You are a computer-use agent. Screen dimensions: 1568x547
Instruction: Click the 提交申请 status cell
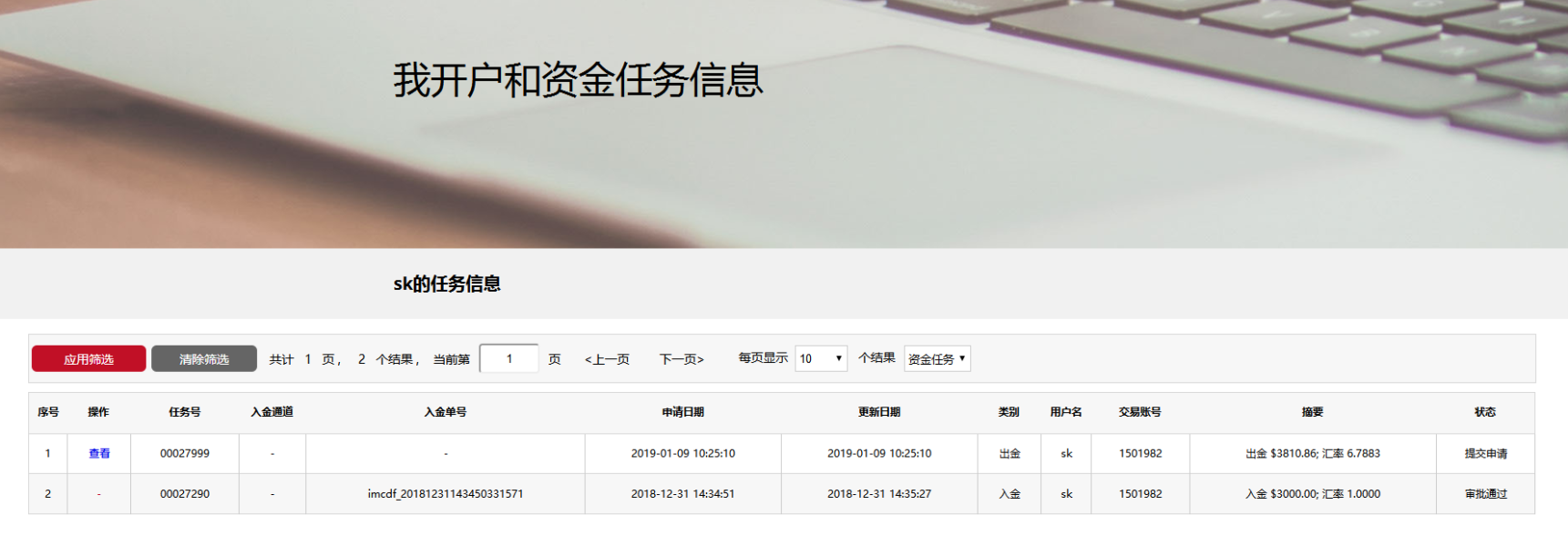tap(1485, 454)
